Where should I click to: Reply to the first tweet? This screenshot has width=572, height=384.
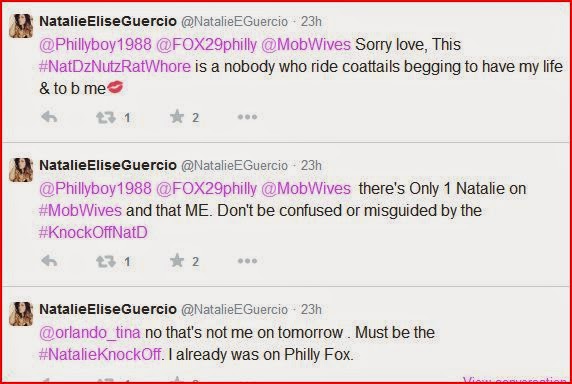tap(49, 117)
